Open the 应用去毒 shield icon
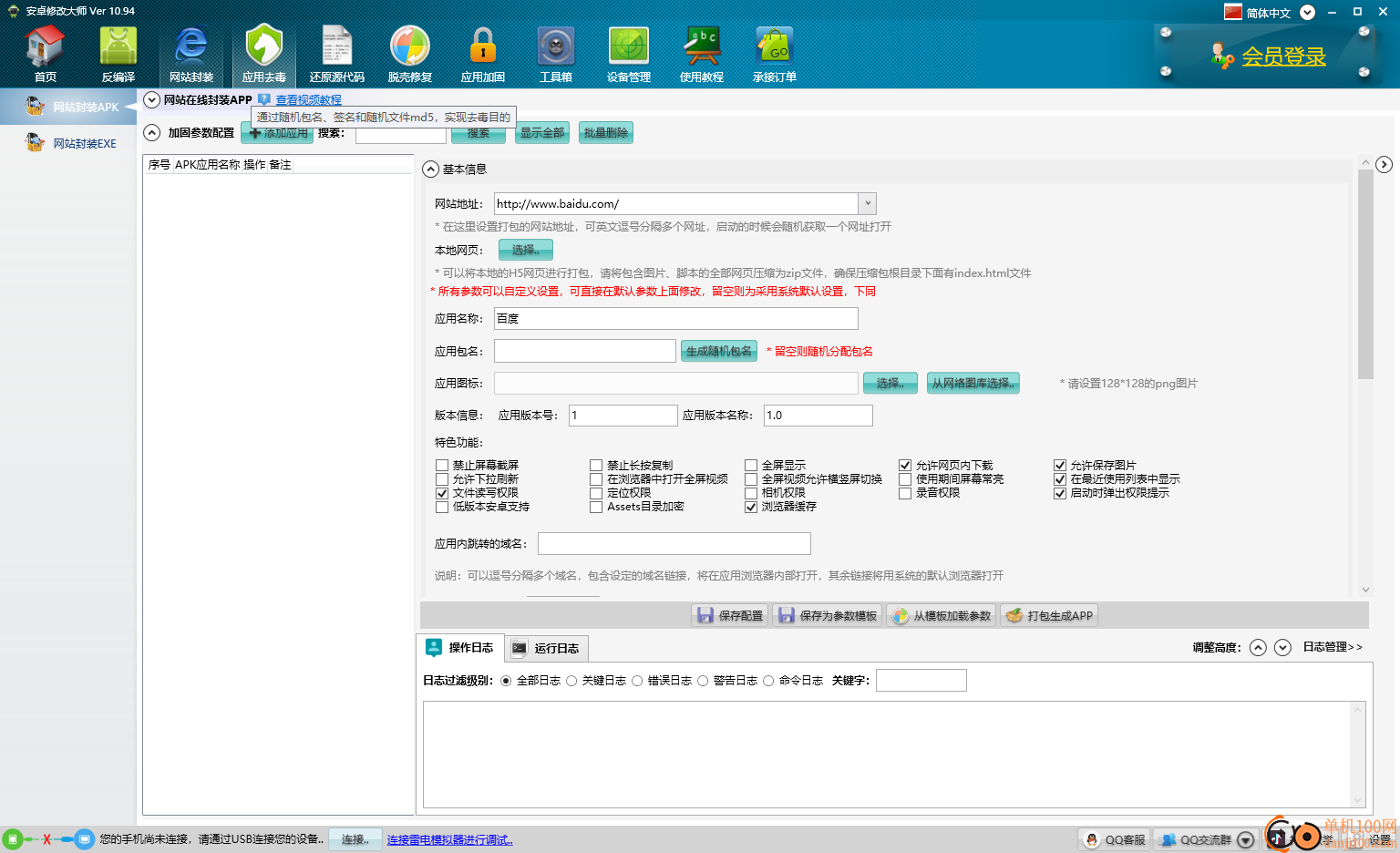This screenshot has height=853, width=1400. (264, 55)
